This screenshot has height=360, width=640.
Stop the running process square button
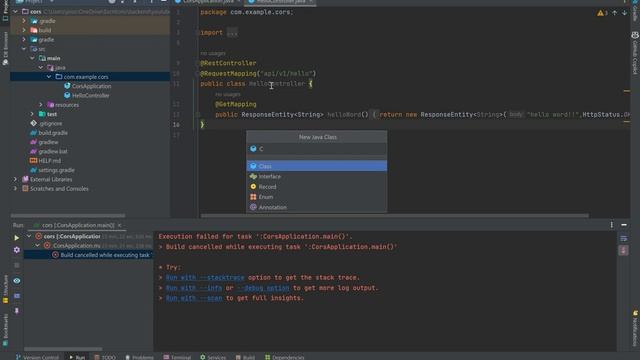point(17,265)
